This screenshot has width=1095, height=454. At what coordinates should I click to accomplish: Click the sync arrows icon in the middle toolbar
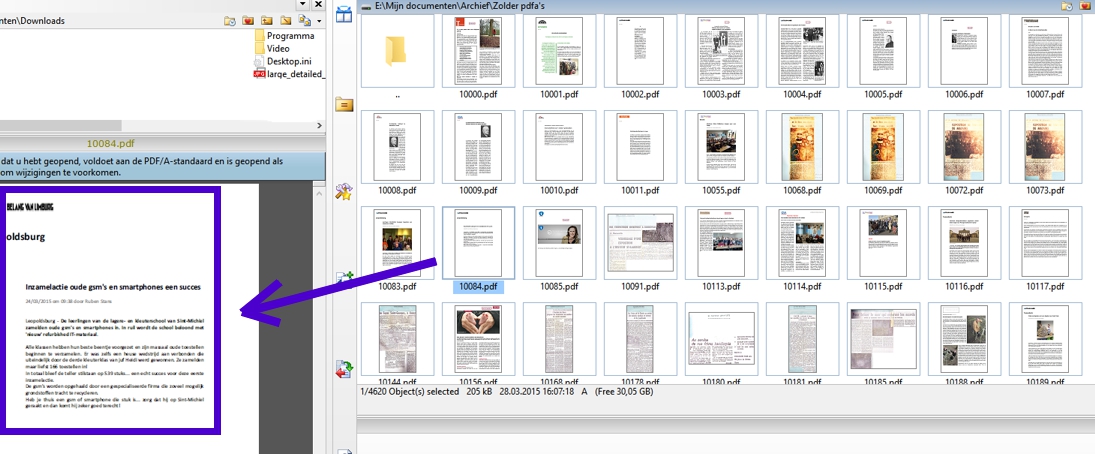(x=344, y=369)
